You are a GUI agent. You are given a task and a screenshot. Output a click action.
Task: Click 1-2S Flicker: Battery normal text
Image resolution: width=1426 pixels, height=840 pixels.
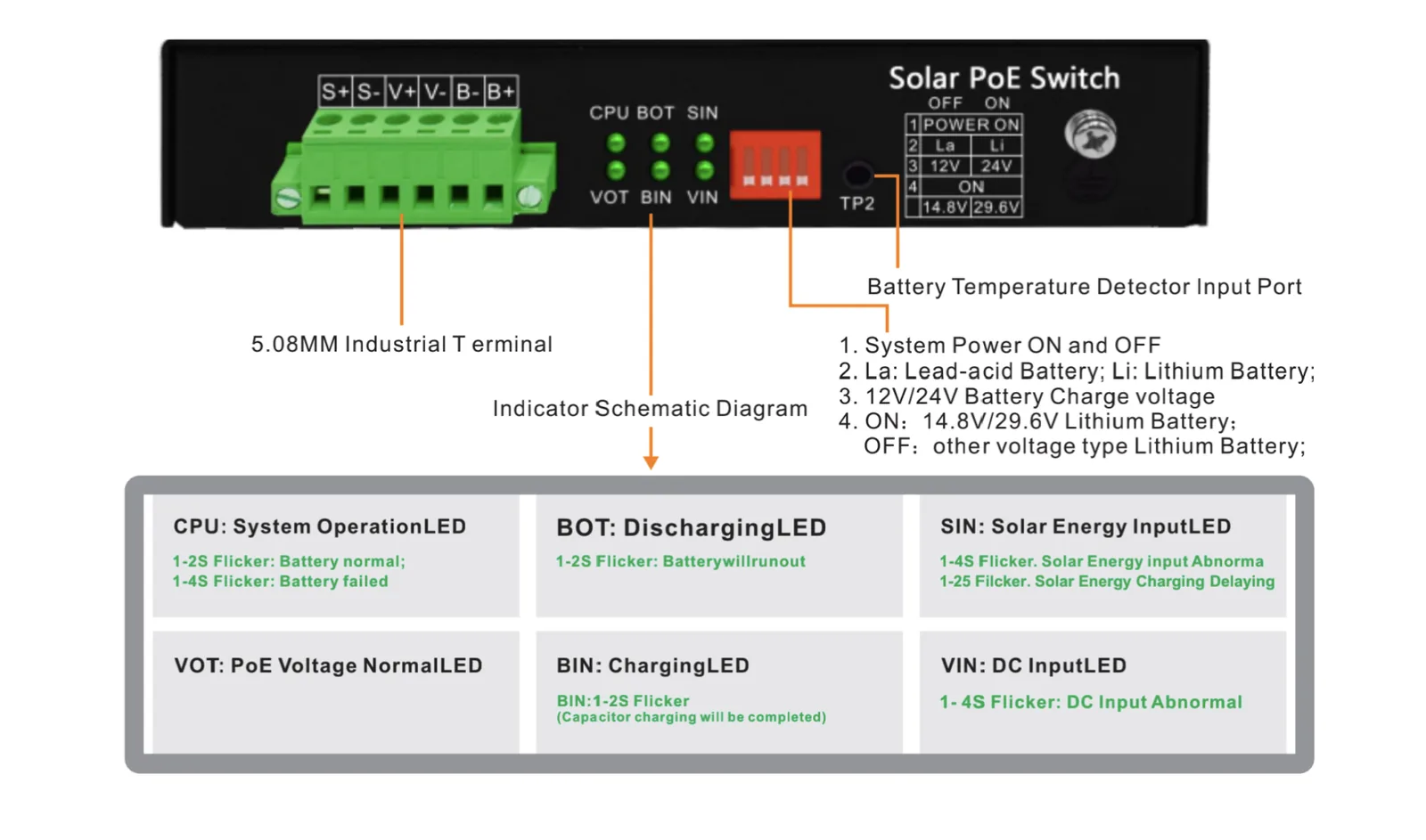coord(289,561)
